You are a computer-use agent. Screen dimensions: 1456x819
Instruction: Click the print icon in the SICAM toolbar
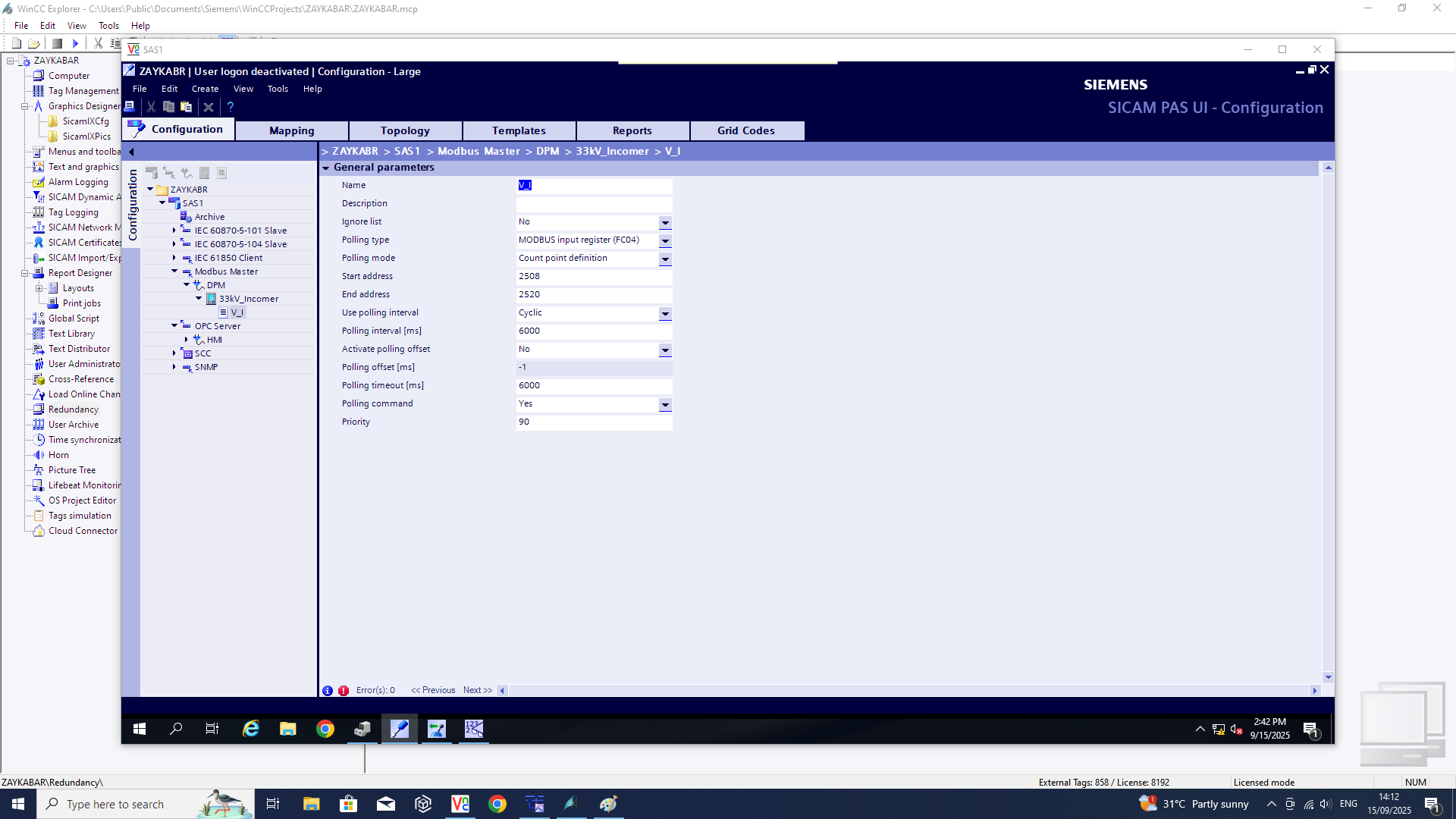click(130, 107)
